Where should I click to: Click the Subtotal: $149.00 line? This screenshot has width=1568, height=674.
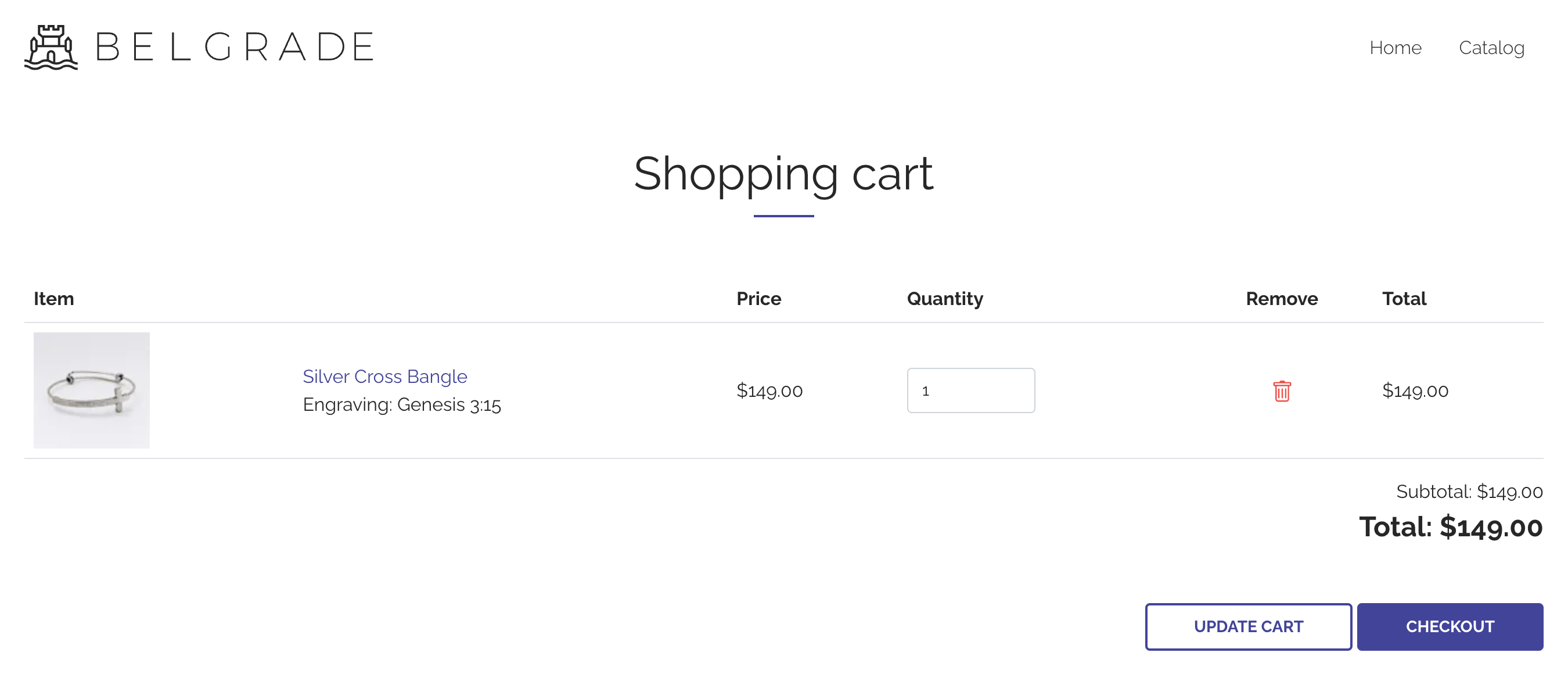[1469, 492]
